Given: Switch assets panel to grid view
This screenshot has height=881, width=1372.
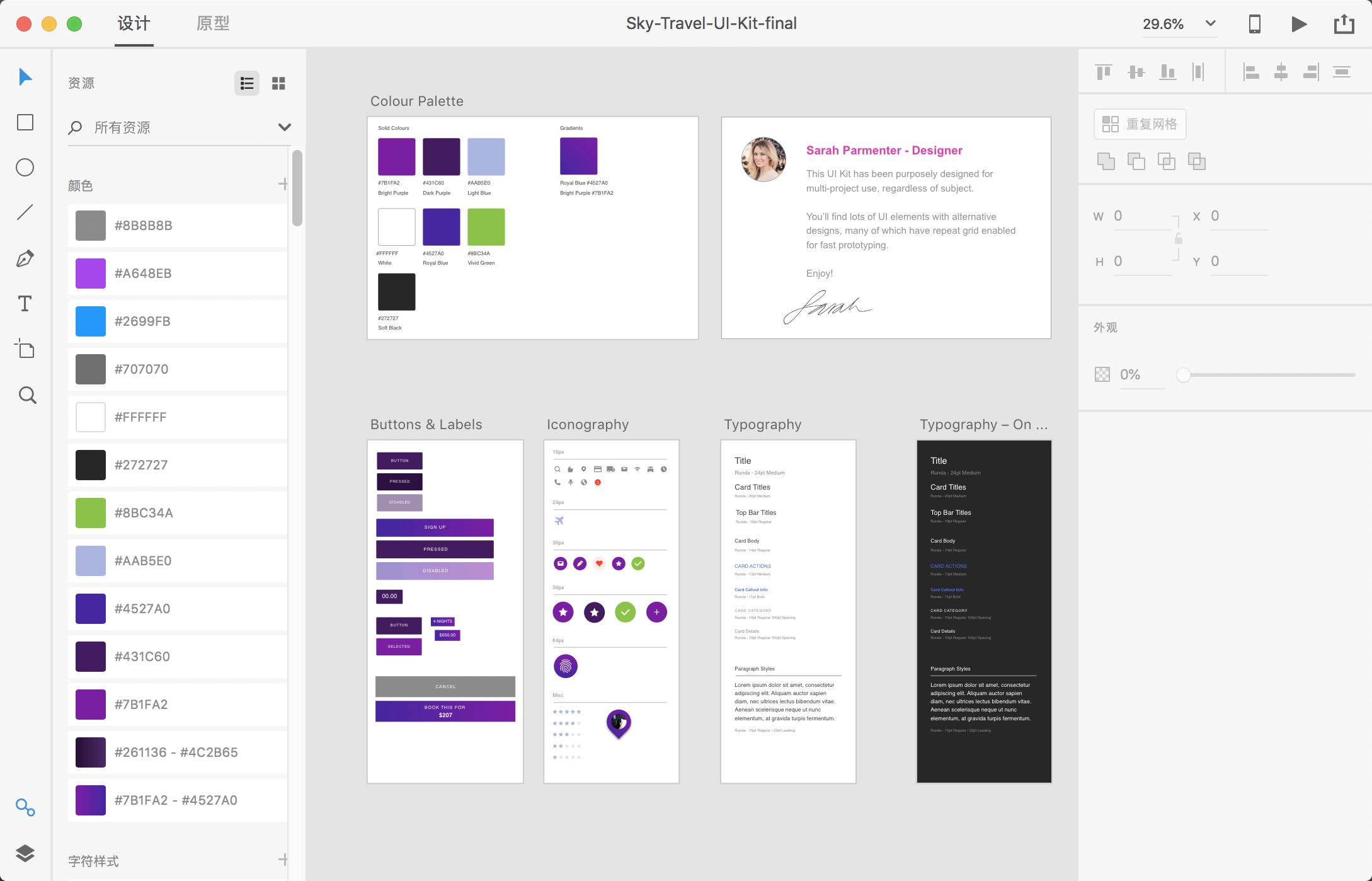Looking at the screenshot, I should (x=278, y=83).
